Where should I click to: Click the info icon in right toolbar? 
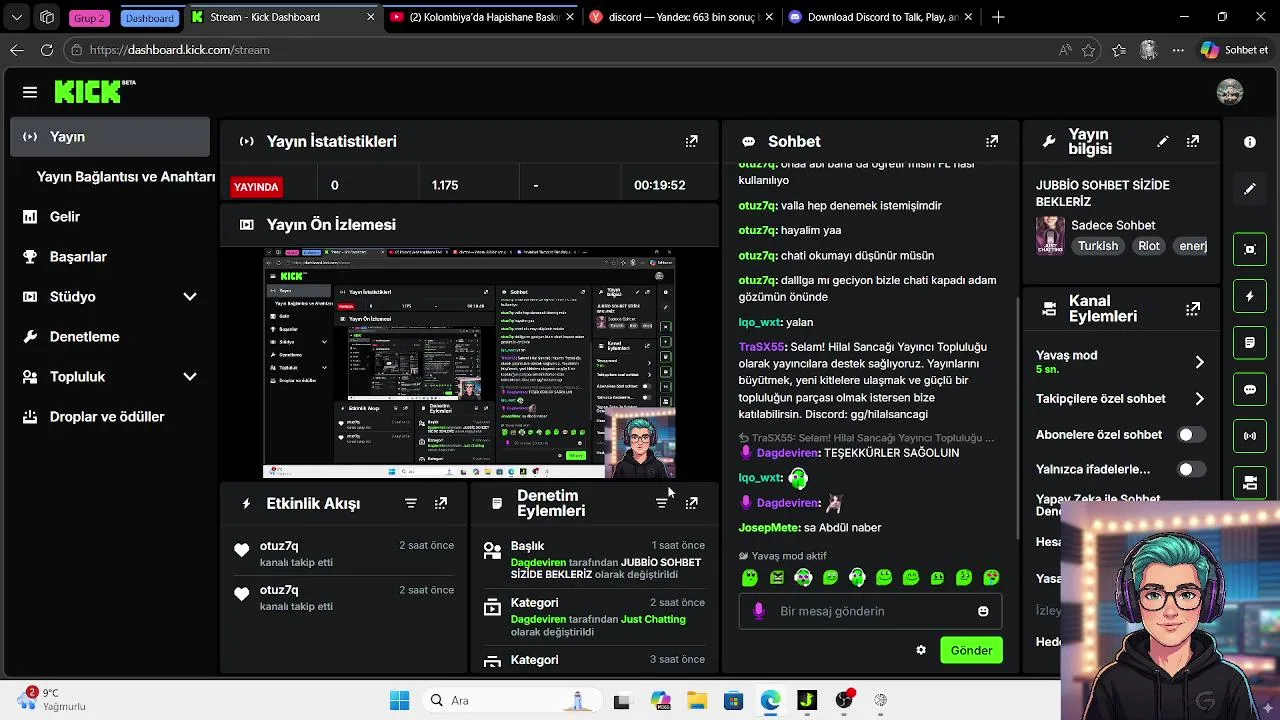(x=1249, y=142)
